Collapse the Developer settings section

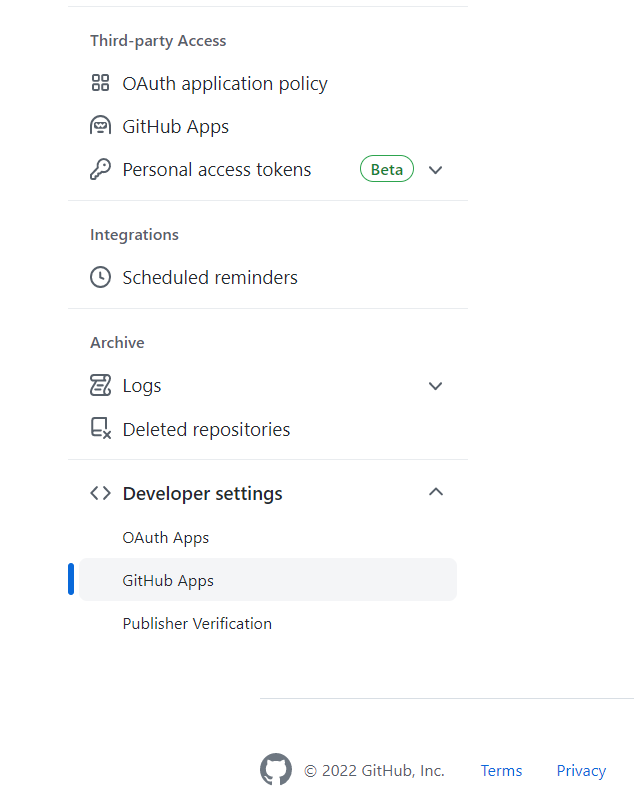[x=435, y=492]
